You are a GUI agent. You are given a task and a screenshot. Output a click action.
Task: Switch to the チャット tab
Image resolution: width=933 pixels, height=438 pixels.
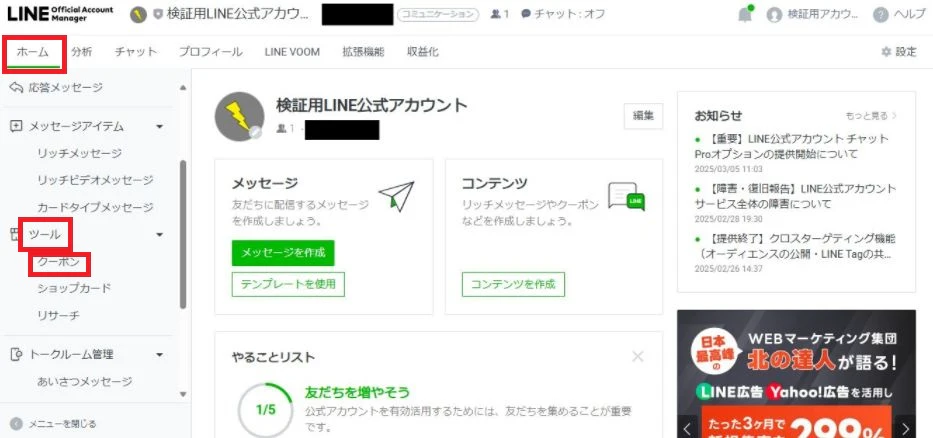pos(136,52)
